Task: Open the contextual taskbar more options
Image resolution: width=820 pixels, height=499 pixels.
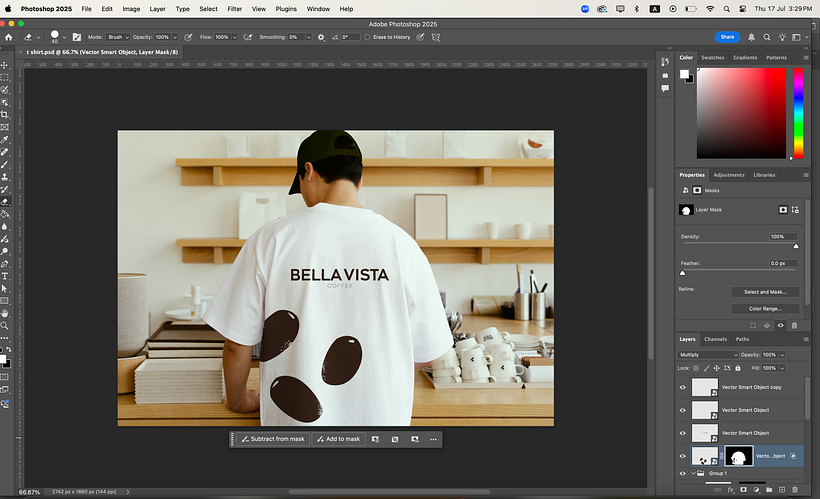Action: click(433, 439)
